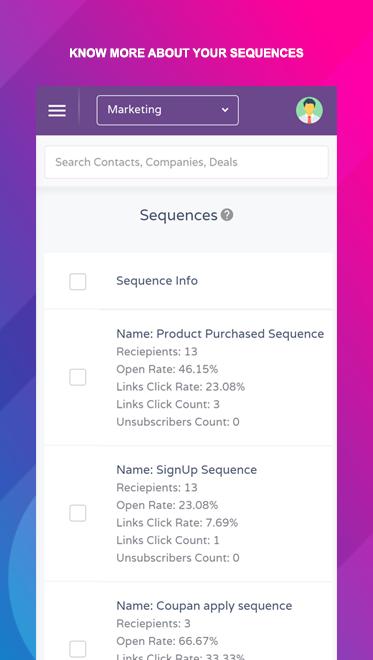This screenshot has width=373, height=660.
Task: Select Links Click Rate 7.69% of SignUp
Action: point(177,523)
